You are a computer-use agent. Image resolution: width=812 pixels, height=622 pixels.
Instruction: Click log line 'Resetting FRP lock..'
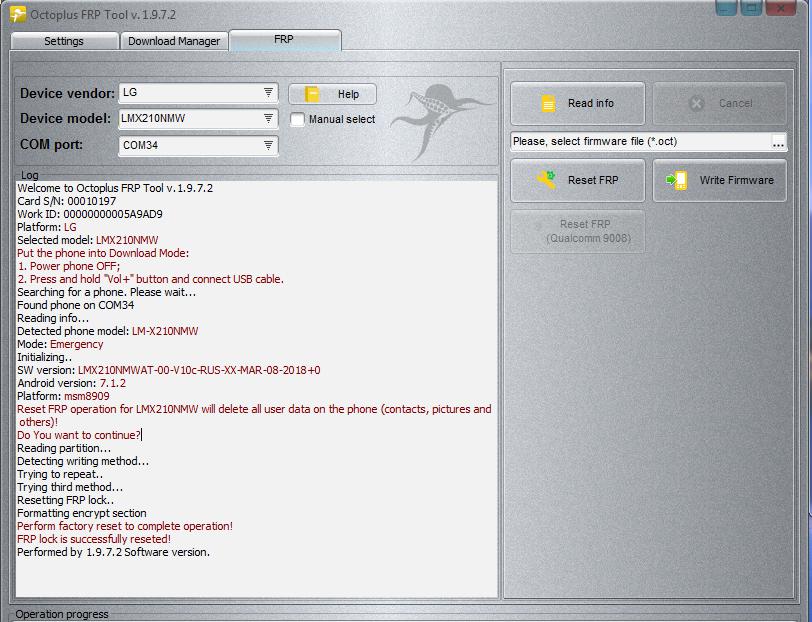click(66, 500)
